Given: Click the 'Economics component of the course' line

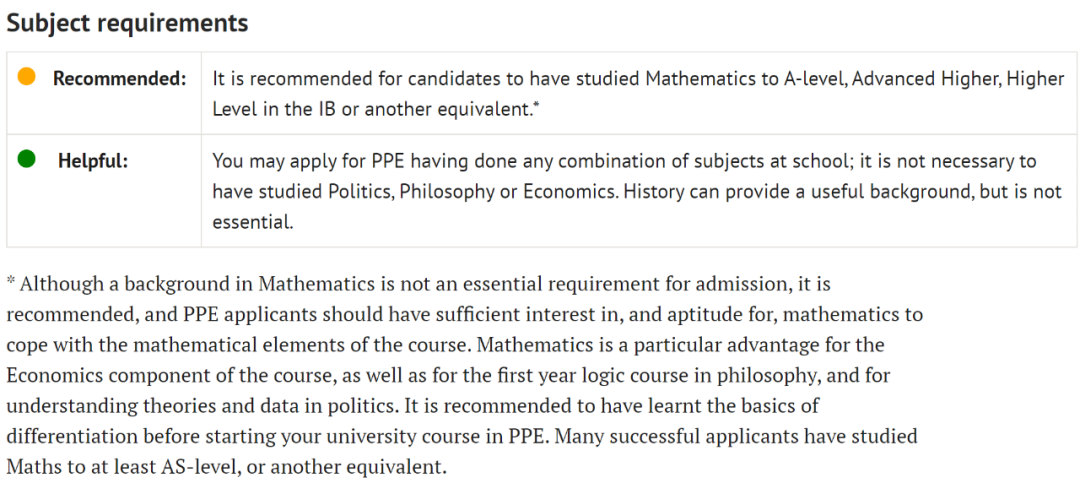Looking at the screenshot, I should pyautogui.click(x=448, y=375).
